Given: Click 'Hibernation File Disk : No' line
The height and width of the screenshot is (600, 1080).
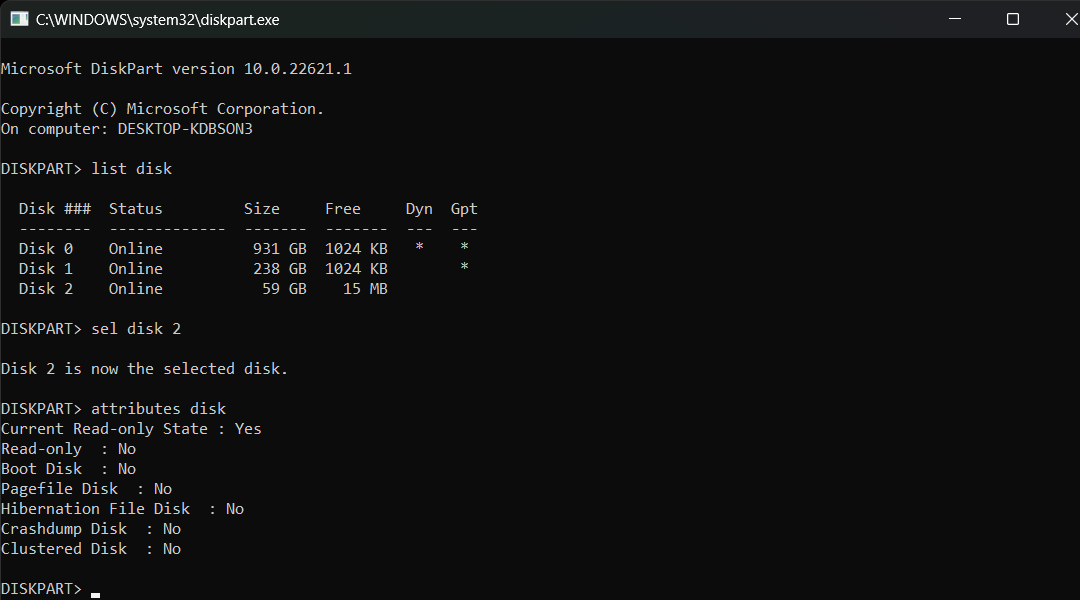Looking at the screenshot, I should point(123,508).
